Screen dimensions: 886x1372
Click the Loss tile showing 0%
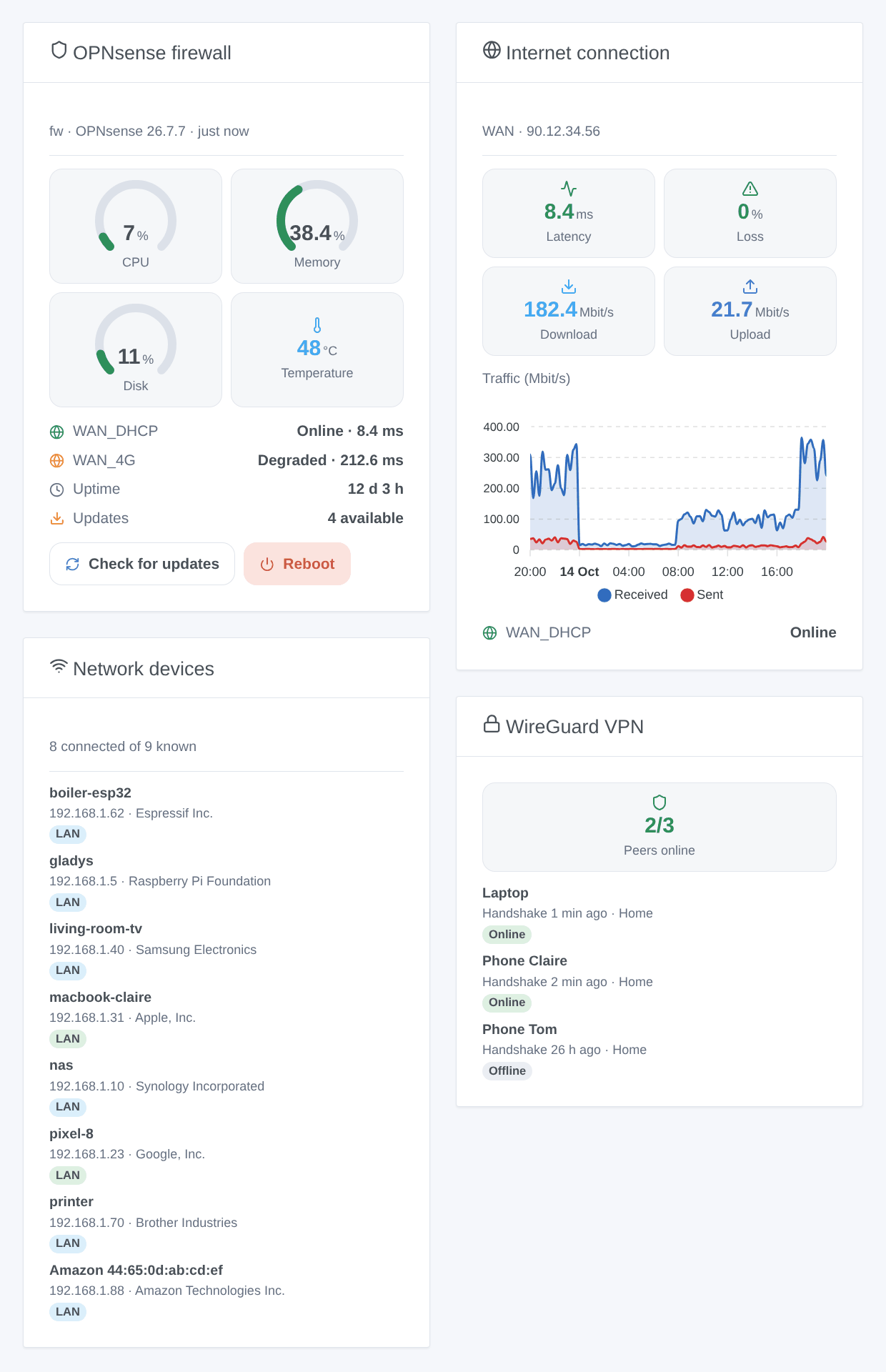[750, 213]
